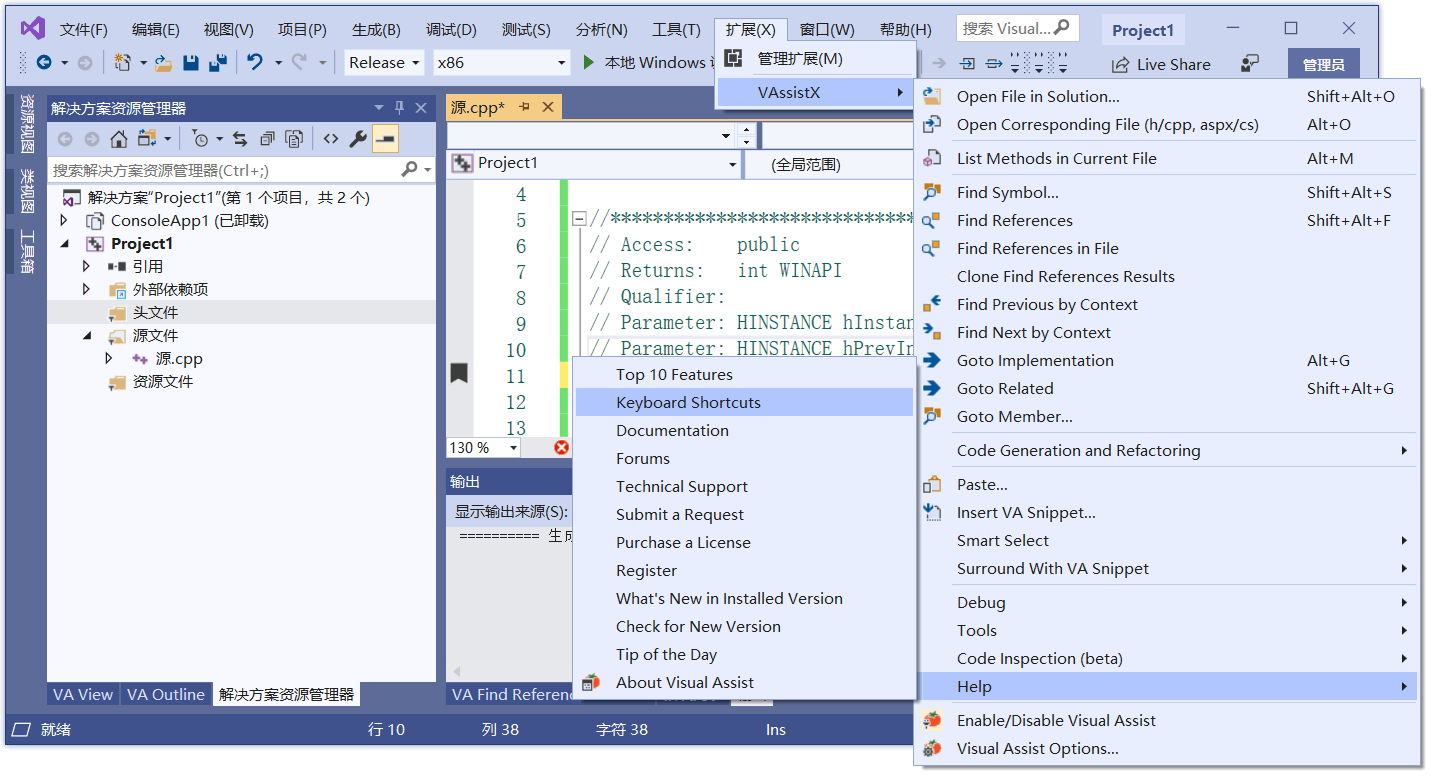Click the magnifier icon in Visual Studio search box

(1062, 28)
